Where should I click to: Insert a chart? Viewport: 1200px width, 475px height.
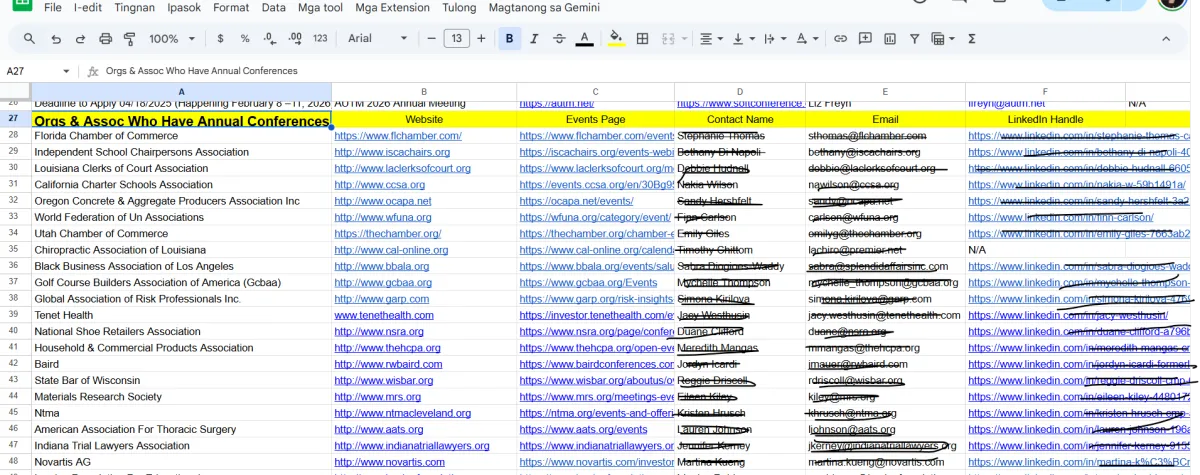pos(889,39)
